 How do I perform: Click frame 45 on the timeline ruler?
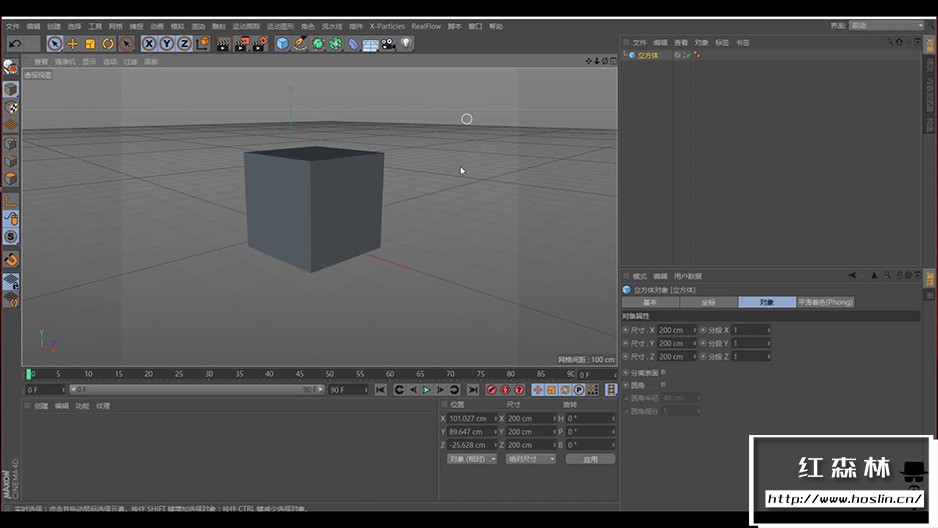tap(300, 375)
